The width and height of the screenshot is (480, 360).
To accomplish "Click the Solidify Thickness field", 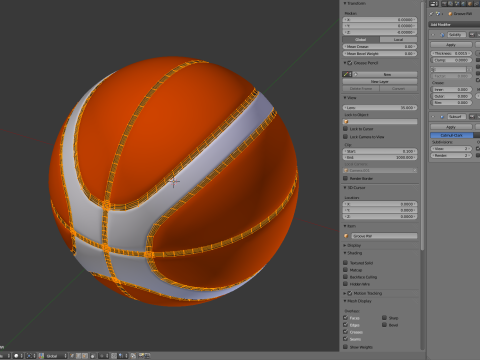I will (x=451, y=53).
